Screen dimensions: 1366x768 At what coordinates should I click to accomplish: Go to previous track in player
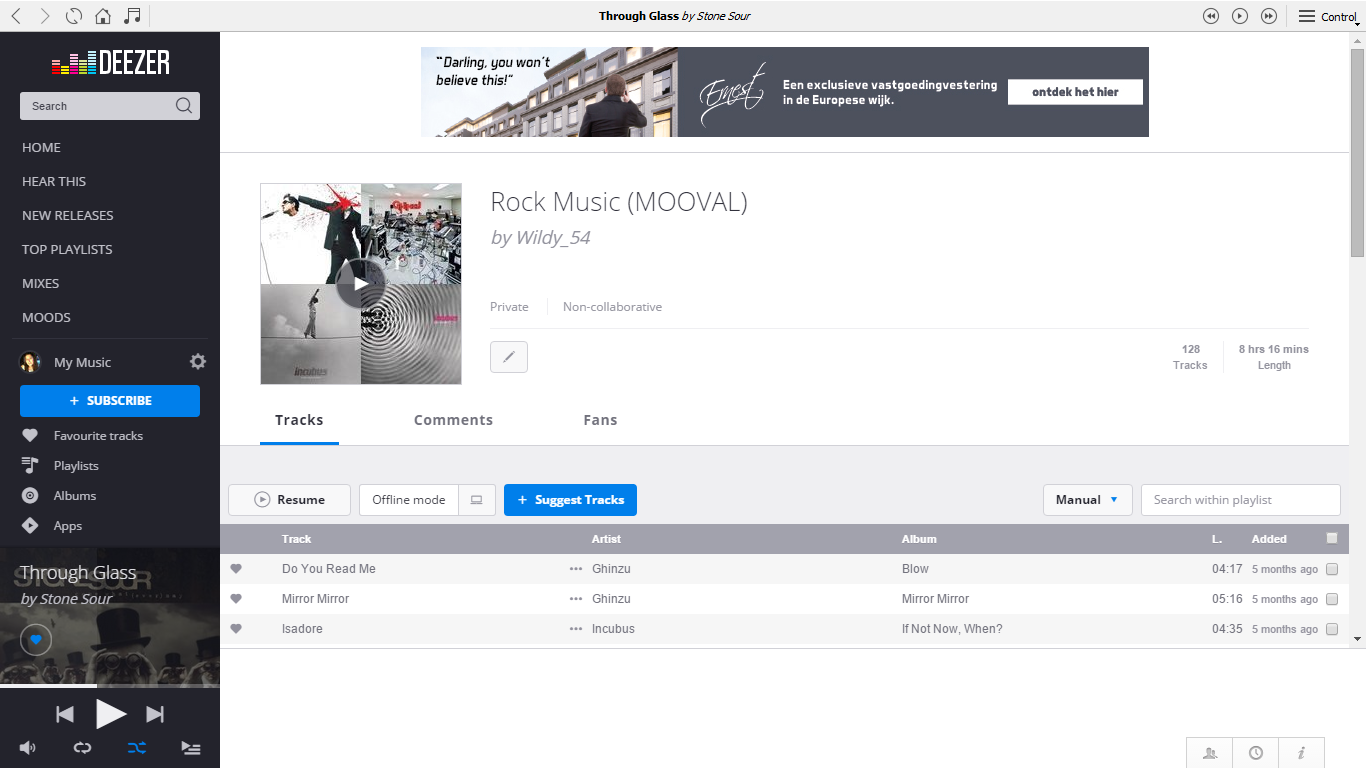[65, 714]
